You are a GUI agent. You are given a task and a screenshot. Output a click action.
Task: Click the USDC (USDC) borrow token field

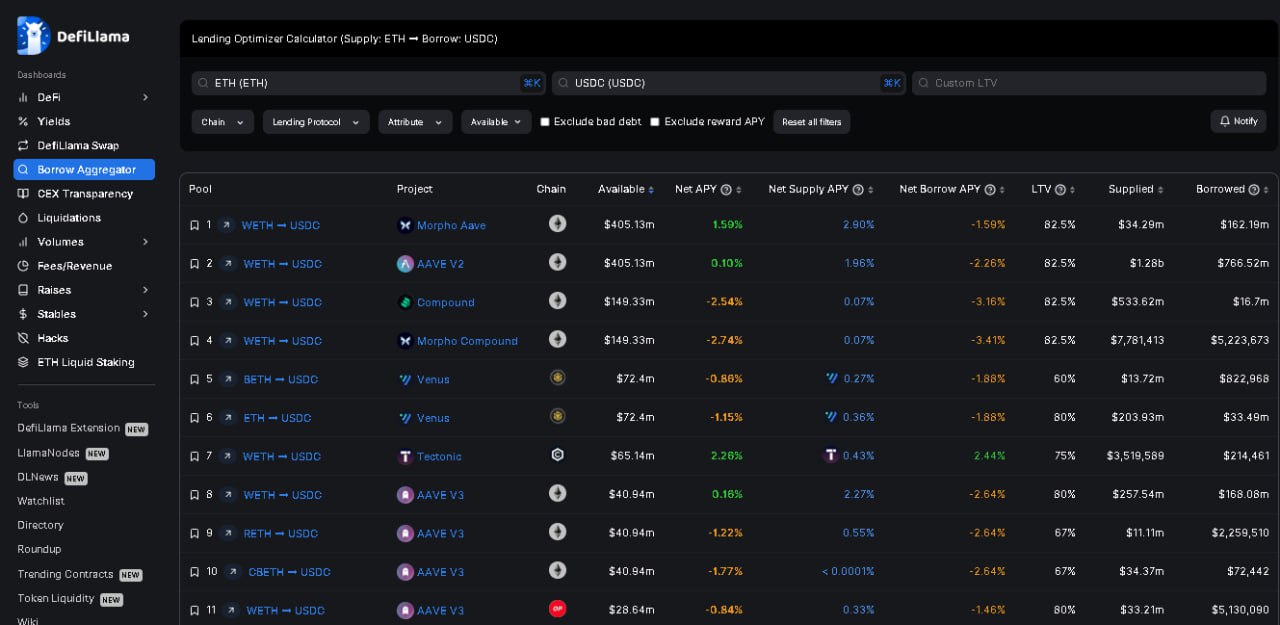click(729, 83)
